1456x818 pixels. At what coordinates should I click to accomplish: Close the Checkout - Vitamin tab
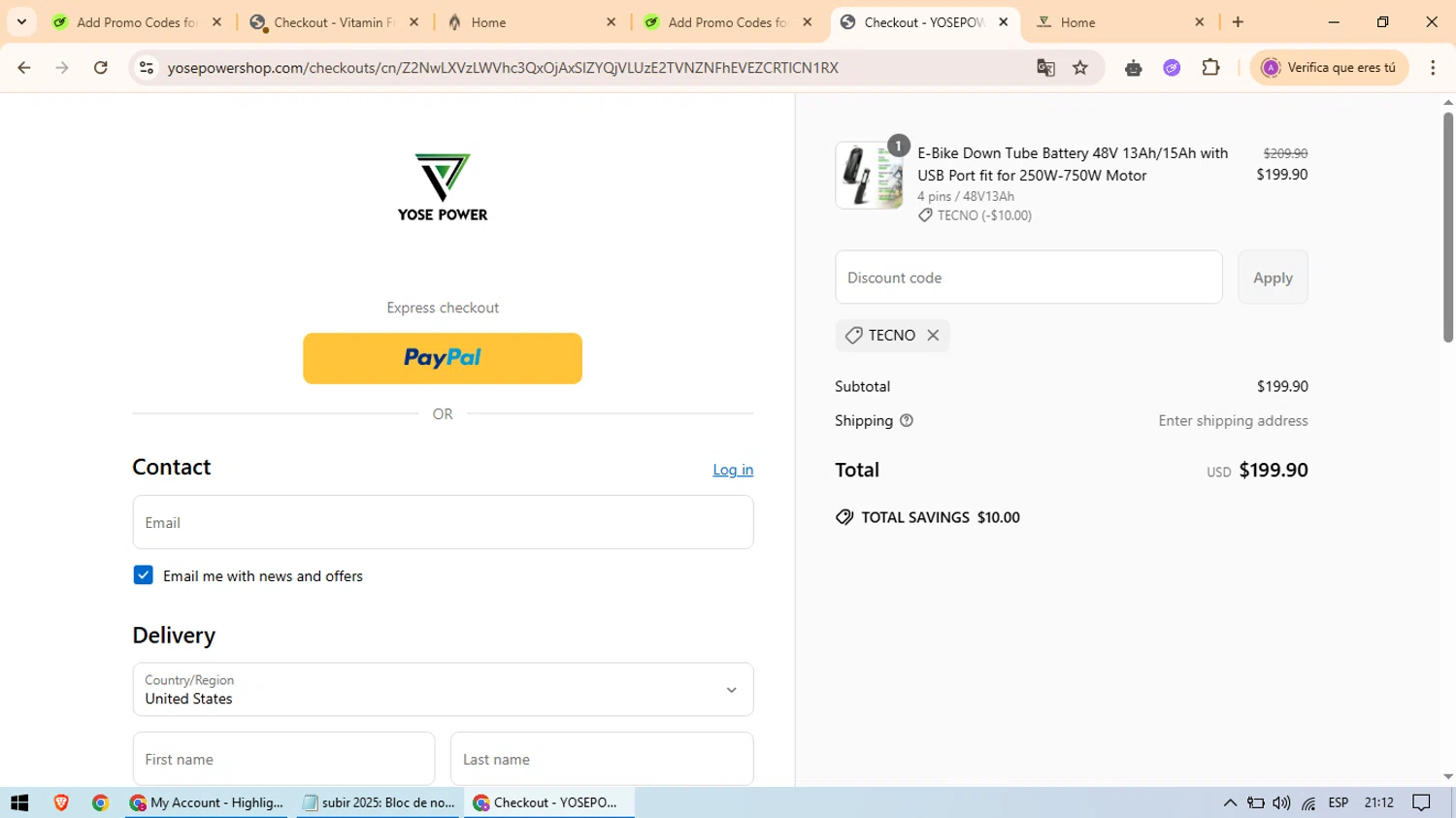(x=414, y=21)
